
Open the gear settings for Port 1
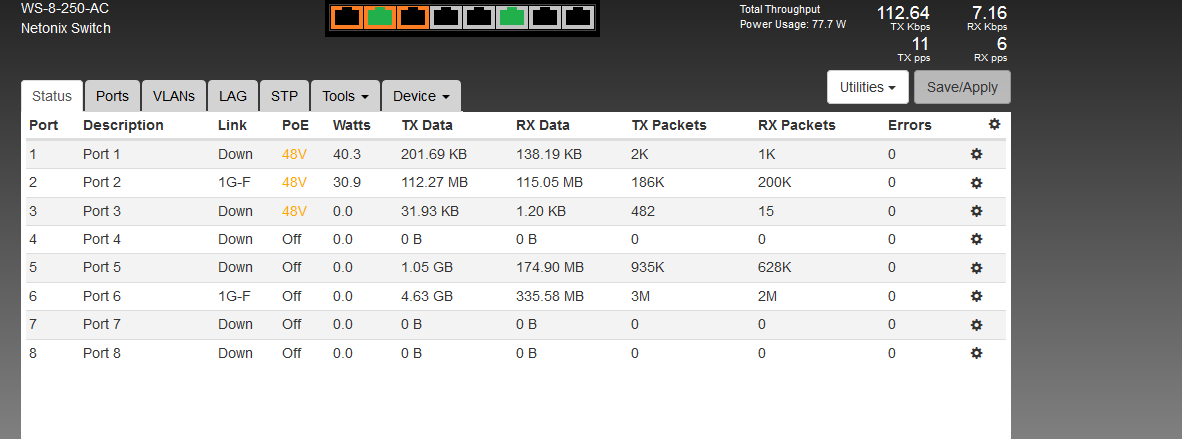[x=976, y=154]
